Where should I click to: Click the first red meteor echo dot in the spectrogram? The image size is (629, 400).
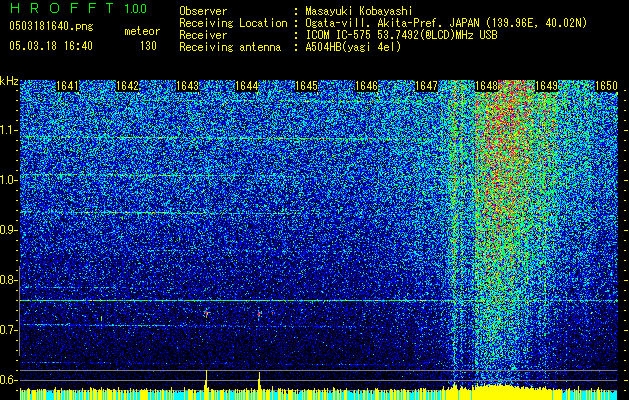point(207,313)
